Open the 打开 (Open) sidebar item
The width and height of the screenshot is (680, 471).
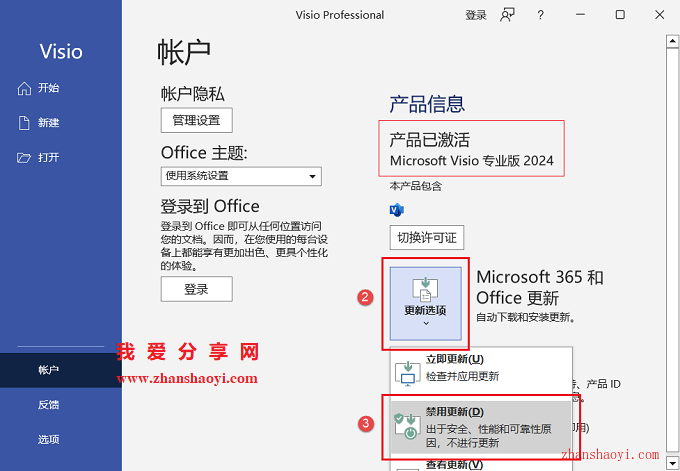(x=38, y=157)
